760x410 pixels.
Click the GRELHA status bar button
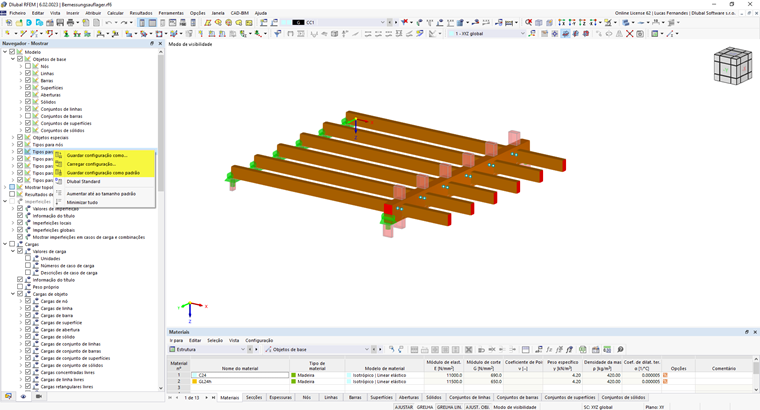(x=425, y=407)
